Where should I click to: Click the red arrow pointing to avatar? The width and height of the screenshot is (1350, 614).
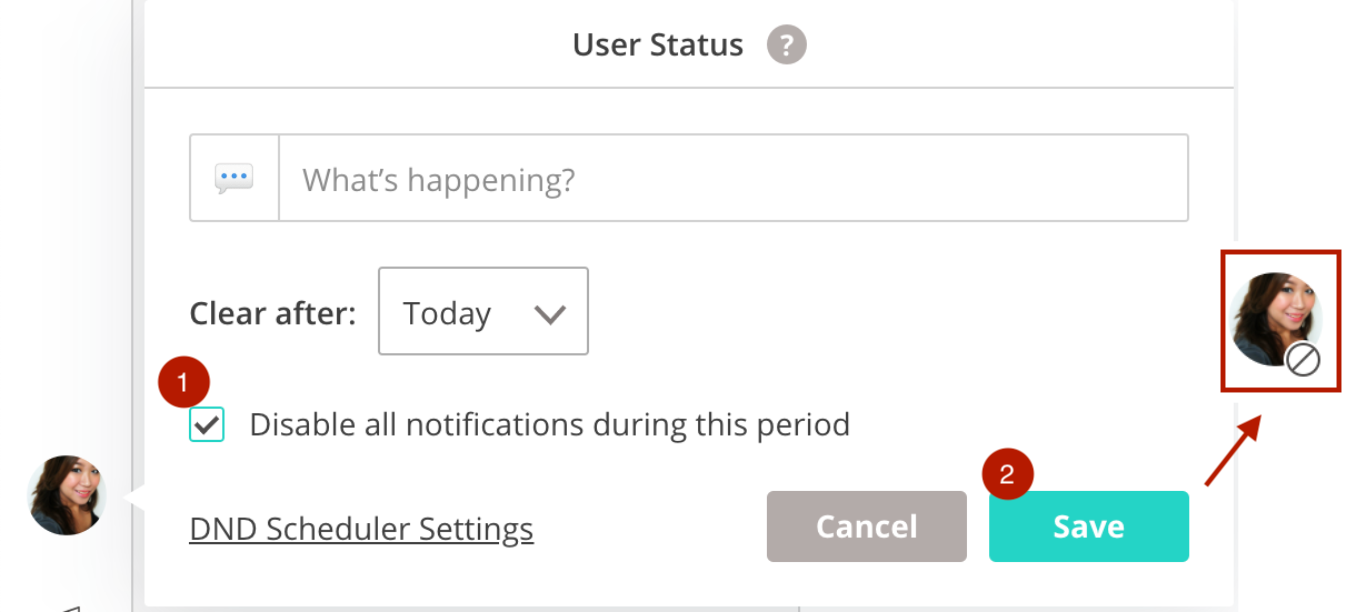click(x=1232, y=452)
